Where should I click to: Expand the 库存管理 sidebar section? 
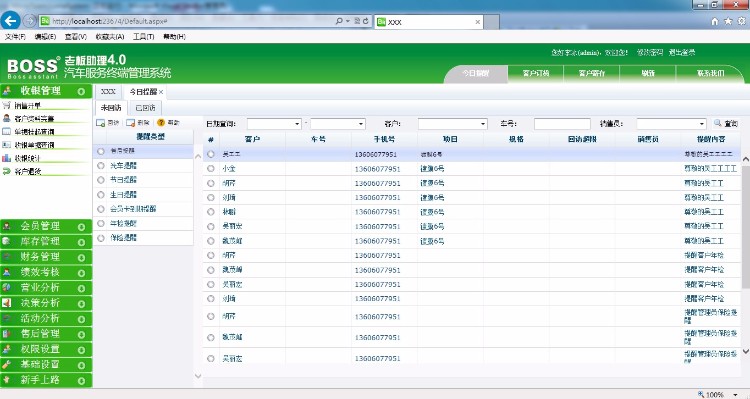(81, 242)
